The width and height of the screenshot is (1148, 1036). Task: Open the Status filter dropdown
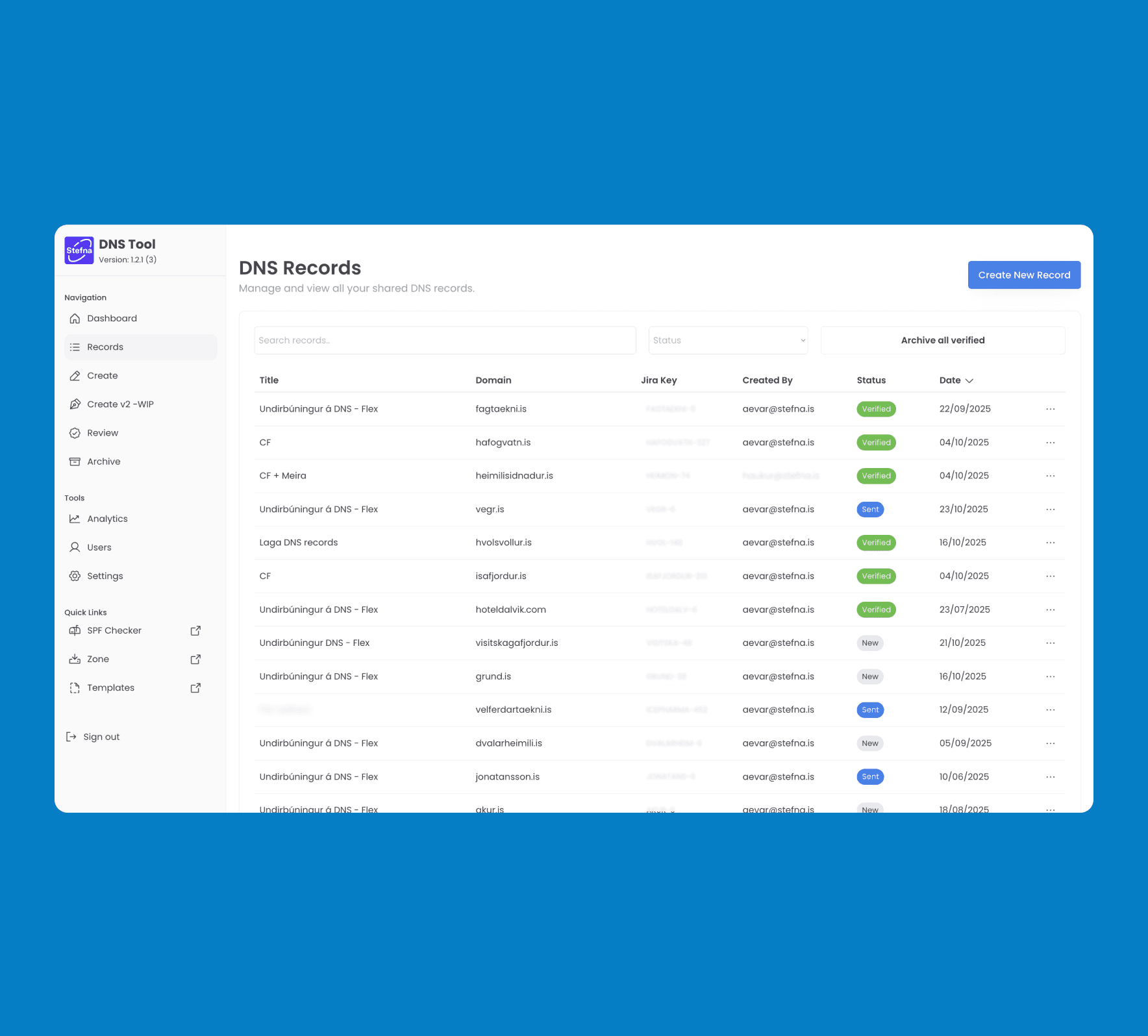click(728, 340)
